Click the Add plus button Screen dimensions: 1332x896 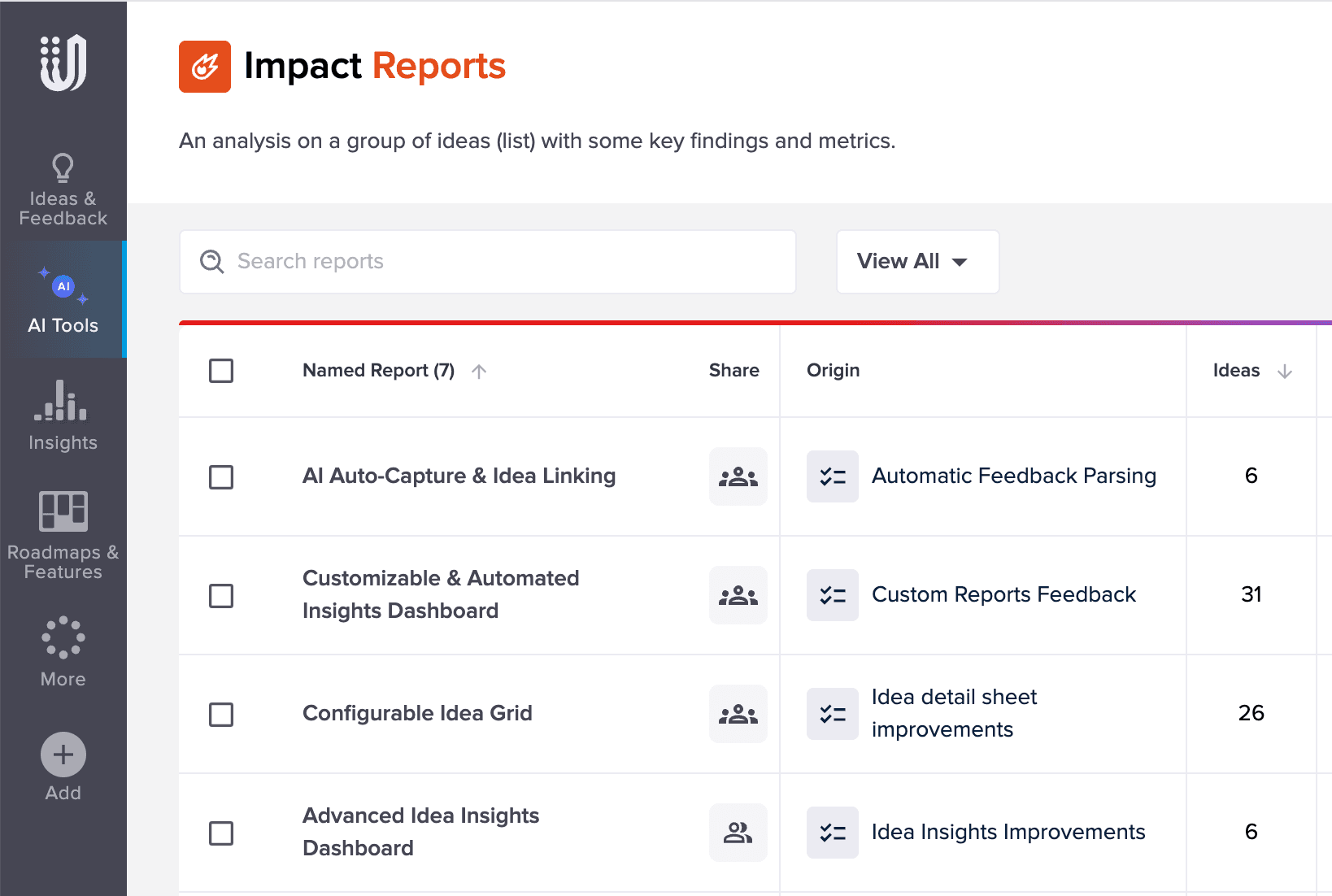tap(63, 755)
